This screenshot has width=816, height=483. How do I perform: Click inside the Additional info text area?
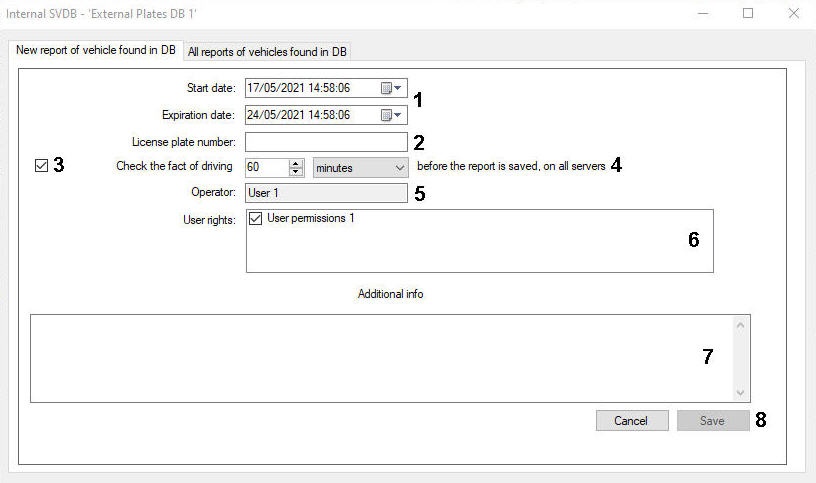(380, 358)
